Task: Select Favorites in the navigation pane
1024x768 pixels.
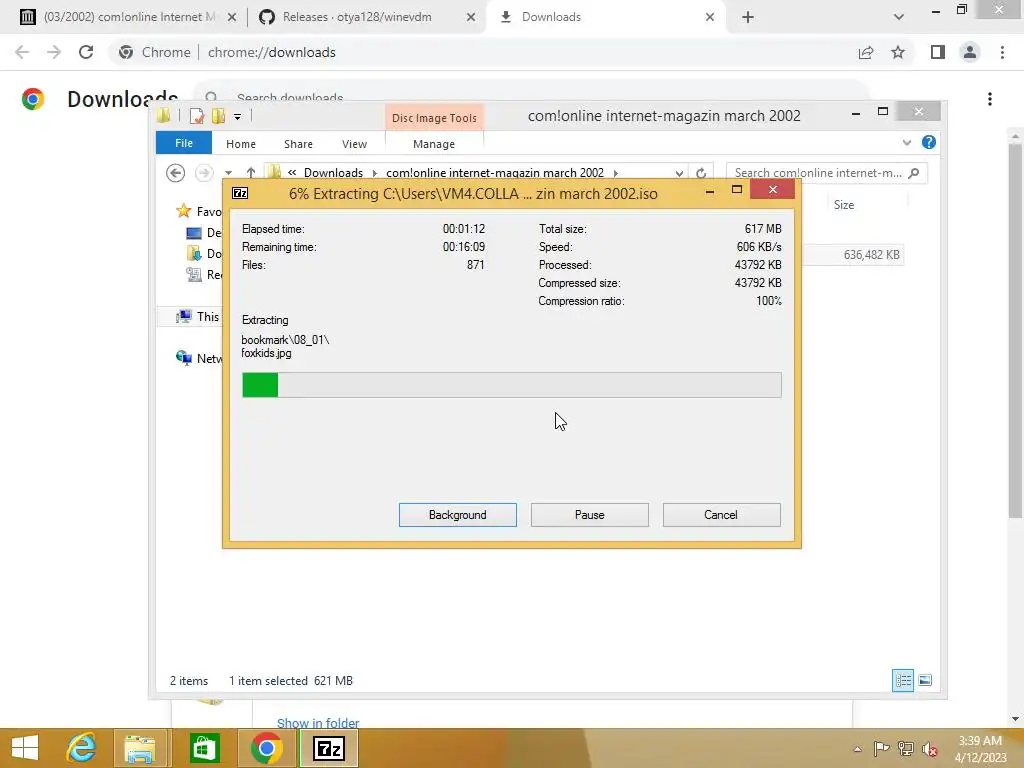Action: coord(199,211)
